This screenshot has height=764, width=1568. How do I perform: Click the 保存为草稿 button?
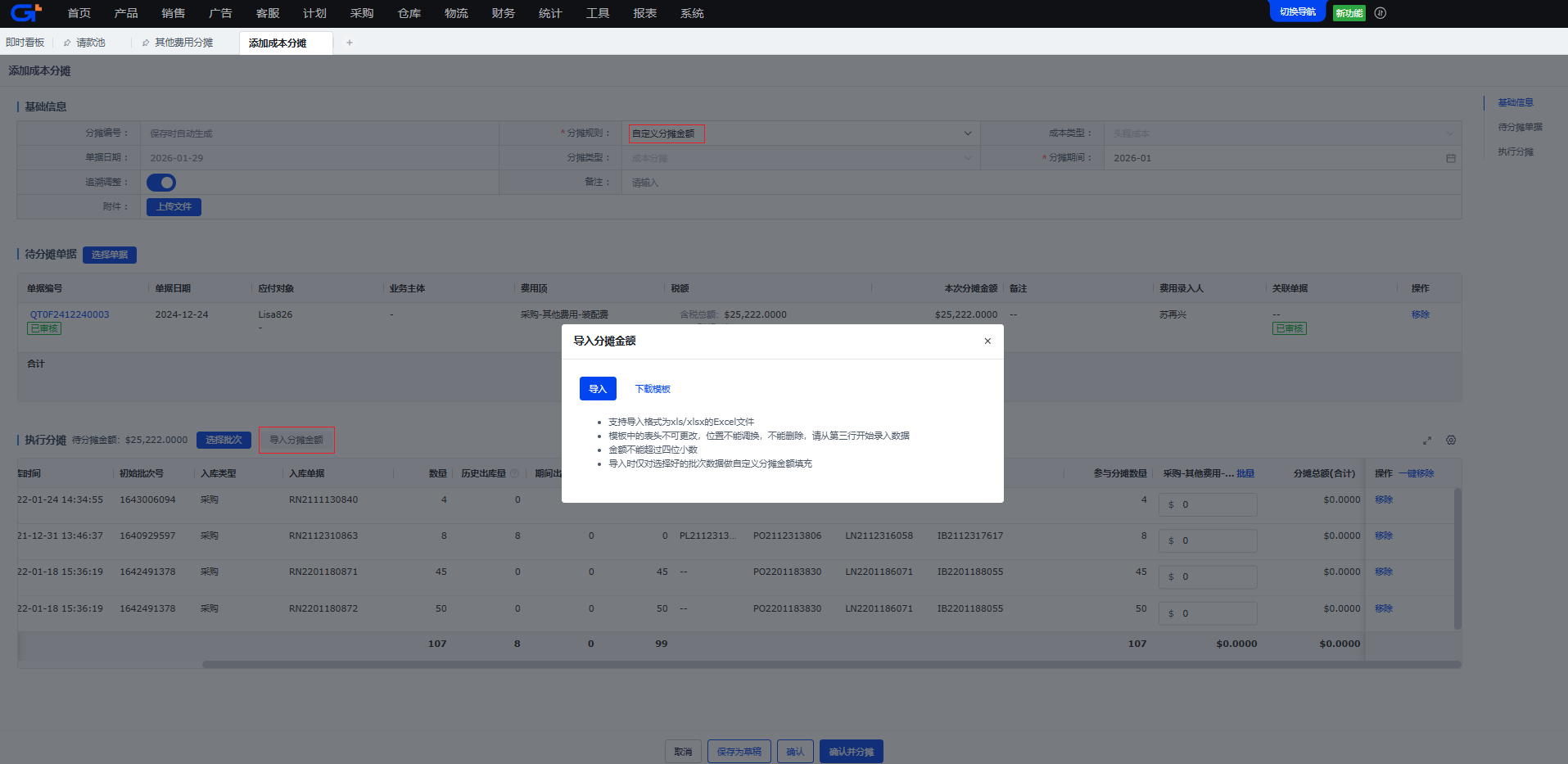(739, 752)
